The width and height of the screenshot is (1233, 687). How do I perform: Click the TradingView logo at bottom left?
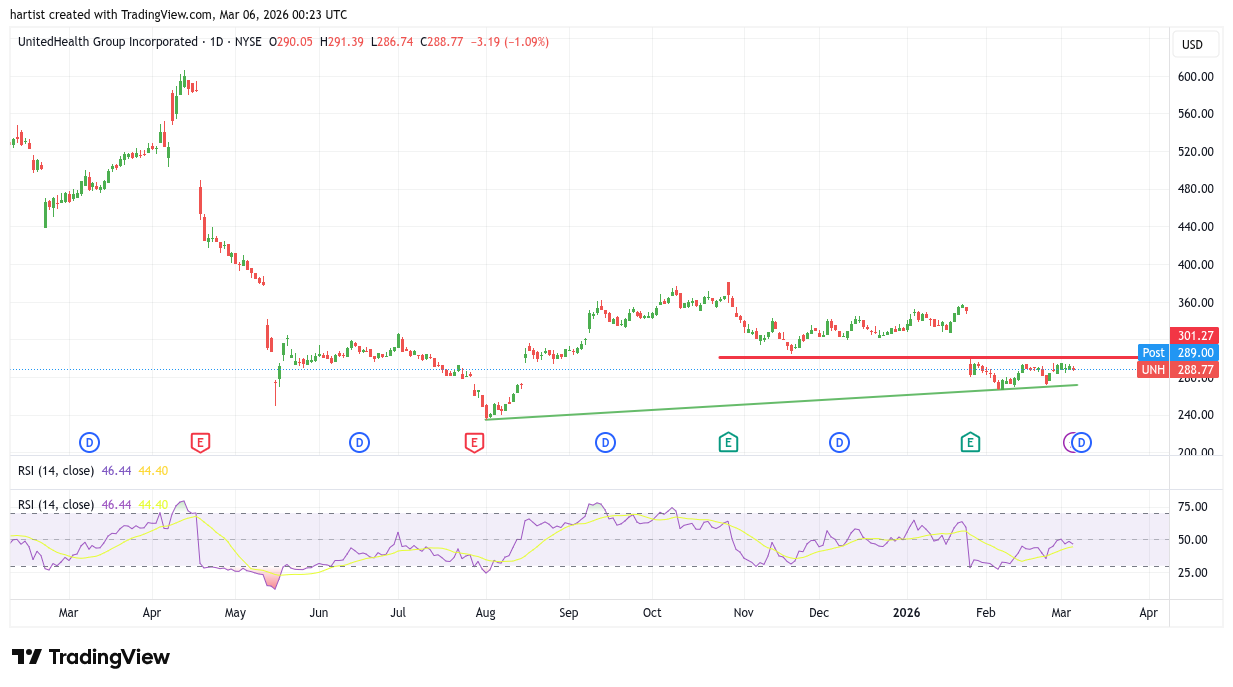pyautogui.click(x=91, y=657)
